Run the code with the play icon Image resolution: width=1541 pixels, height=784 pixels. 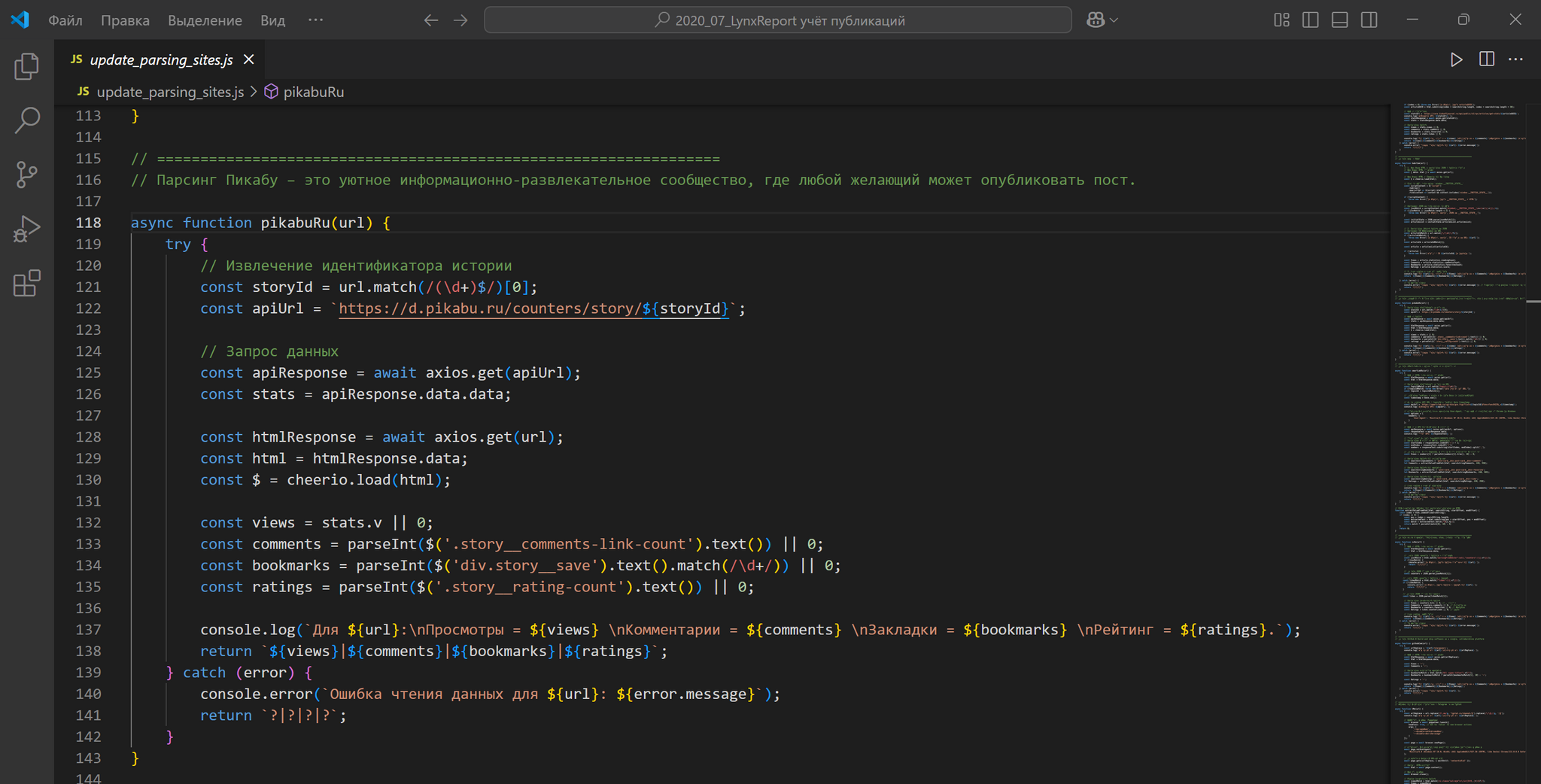[1456, 59]
